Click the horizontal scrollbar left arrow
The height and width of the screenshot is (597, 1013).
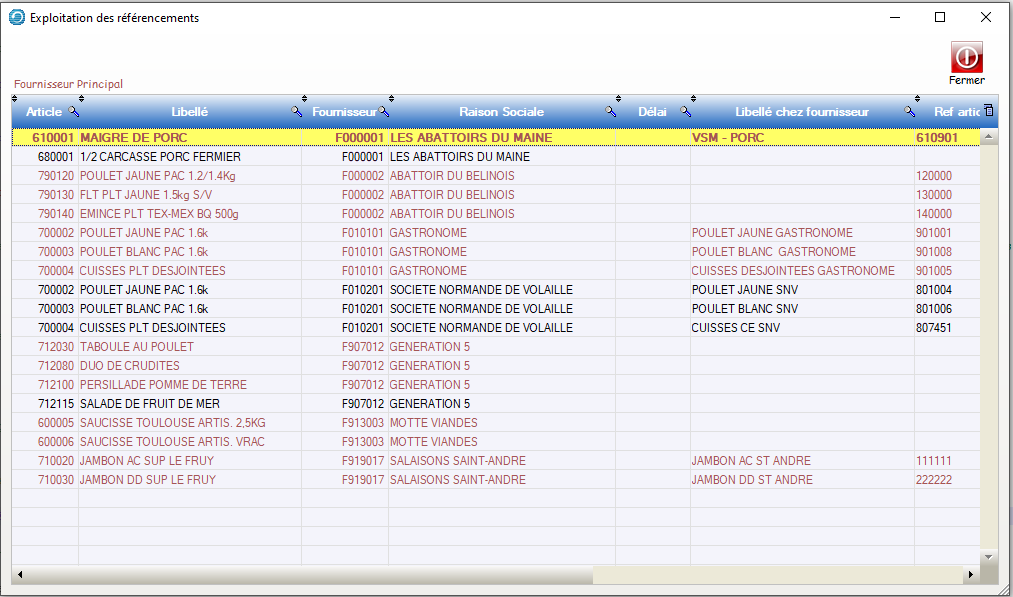point(19,576)
